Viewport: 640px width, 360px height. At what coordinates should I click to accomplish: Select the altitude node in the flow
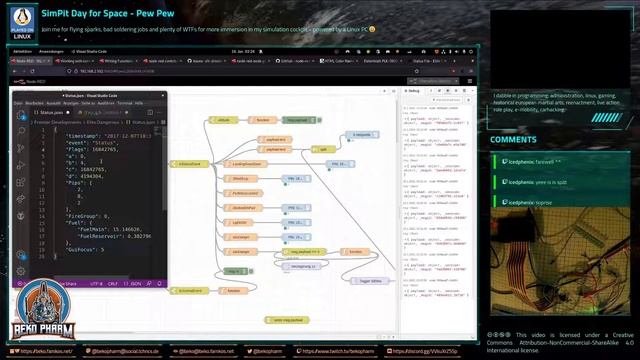(x=223, y=120)
